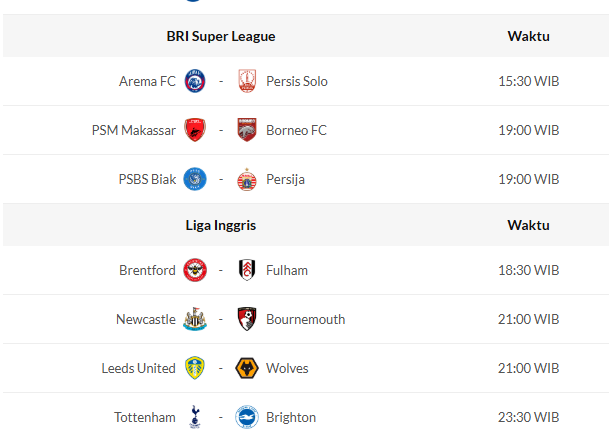The height and width of the screenshot is (439, 609).
Task: Click the Newcastle club crest
Action: (x=195, y=319)
